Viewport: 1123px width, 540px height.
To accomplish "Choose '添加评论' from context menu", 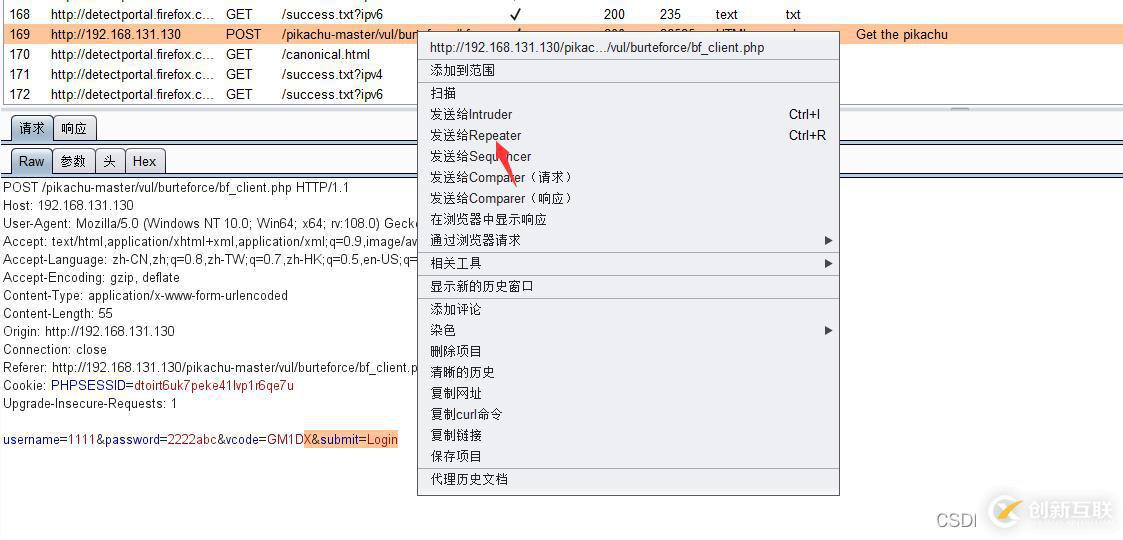I will coord(628,309).
